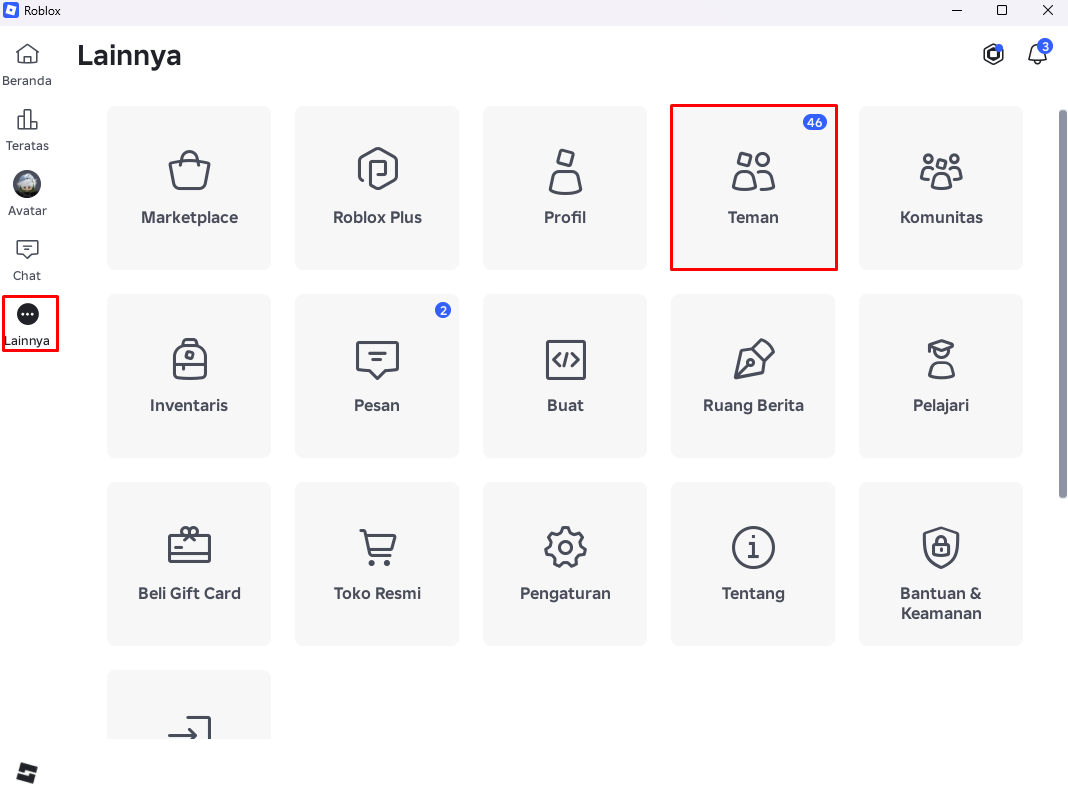Open the Beli Gift Card tile
Screen dimensions: 1068x798
point(189,564)
